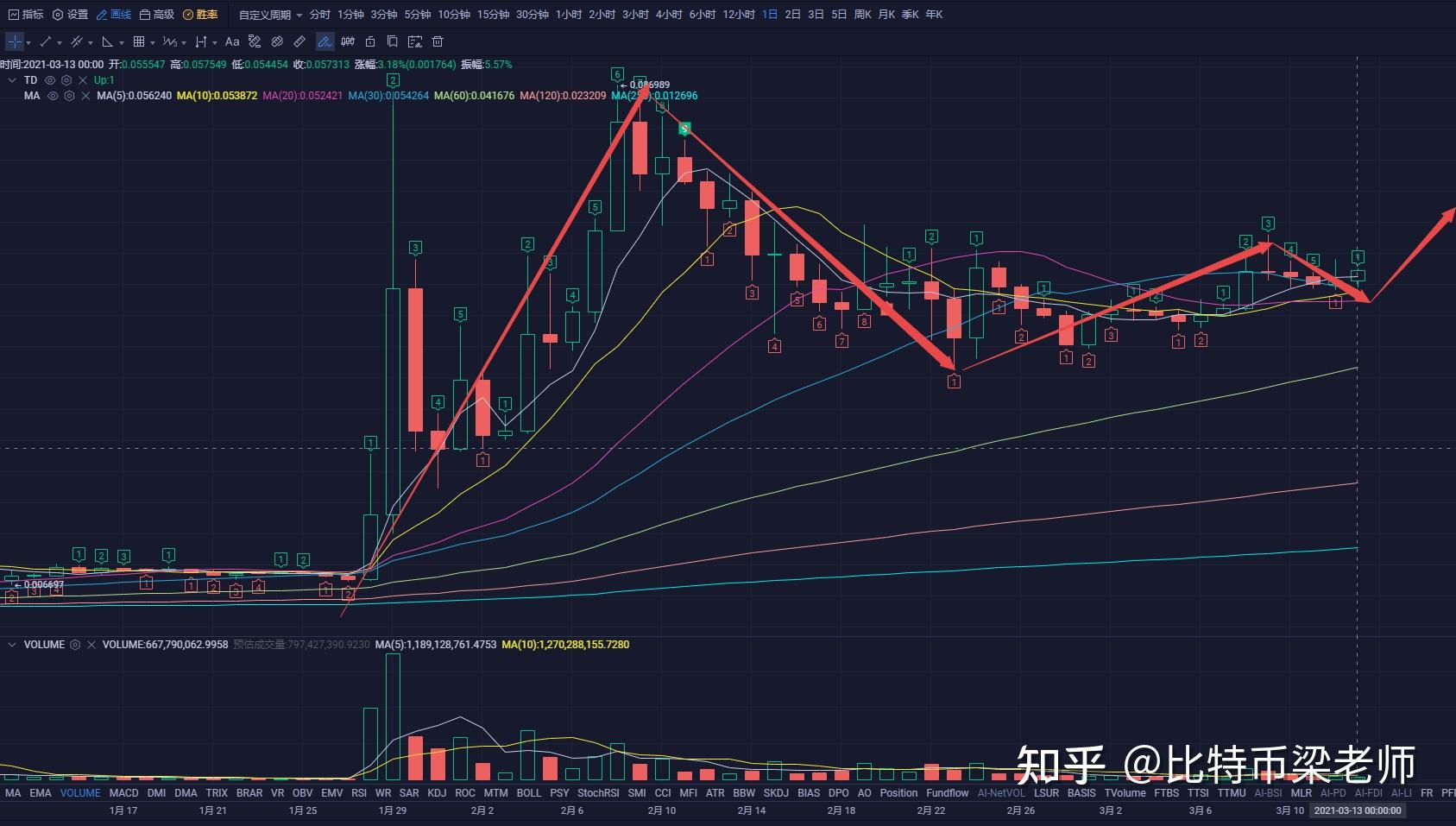
Task: Click the trash icon to delete drawings
Action: (438, 41)
